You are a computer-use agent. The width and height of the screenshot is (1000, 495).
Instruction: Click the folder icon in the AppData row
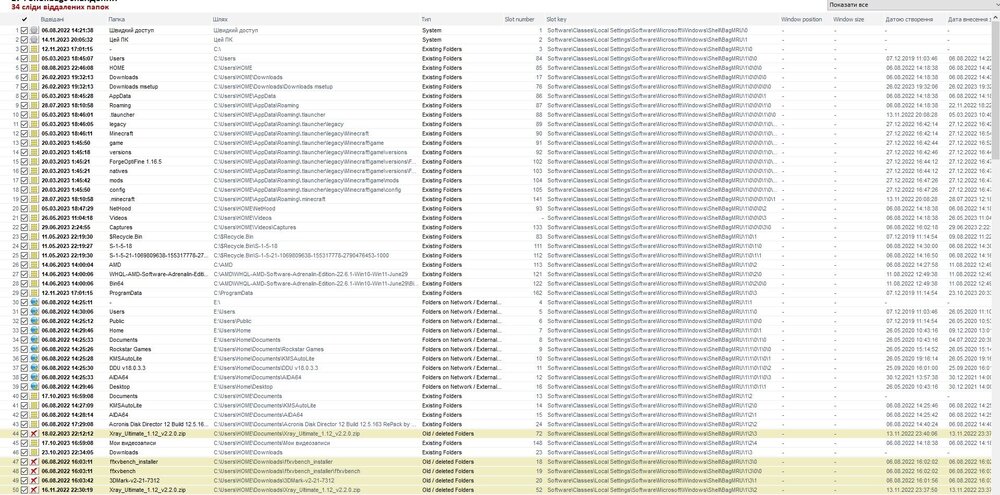pyautogui.click(x=34, y=96)
